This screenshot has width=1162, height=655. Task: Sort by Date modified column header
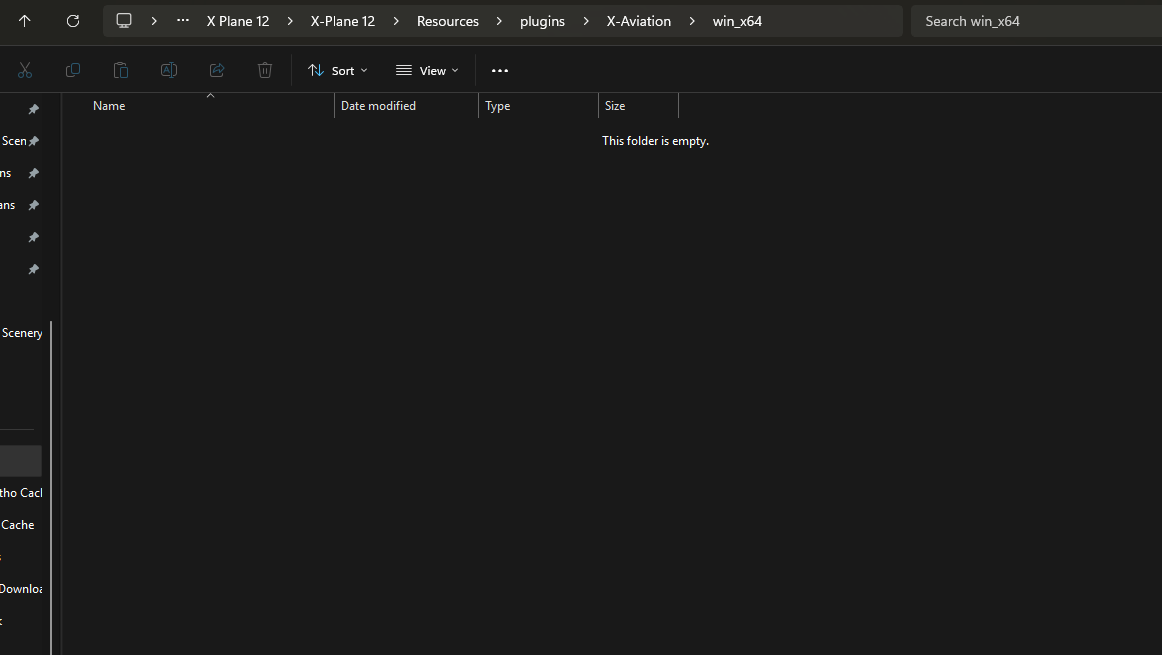coord(378,106)
